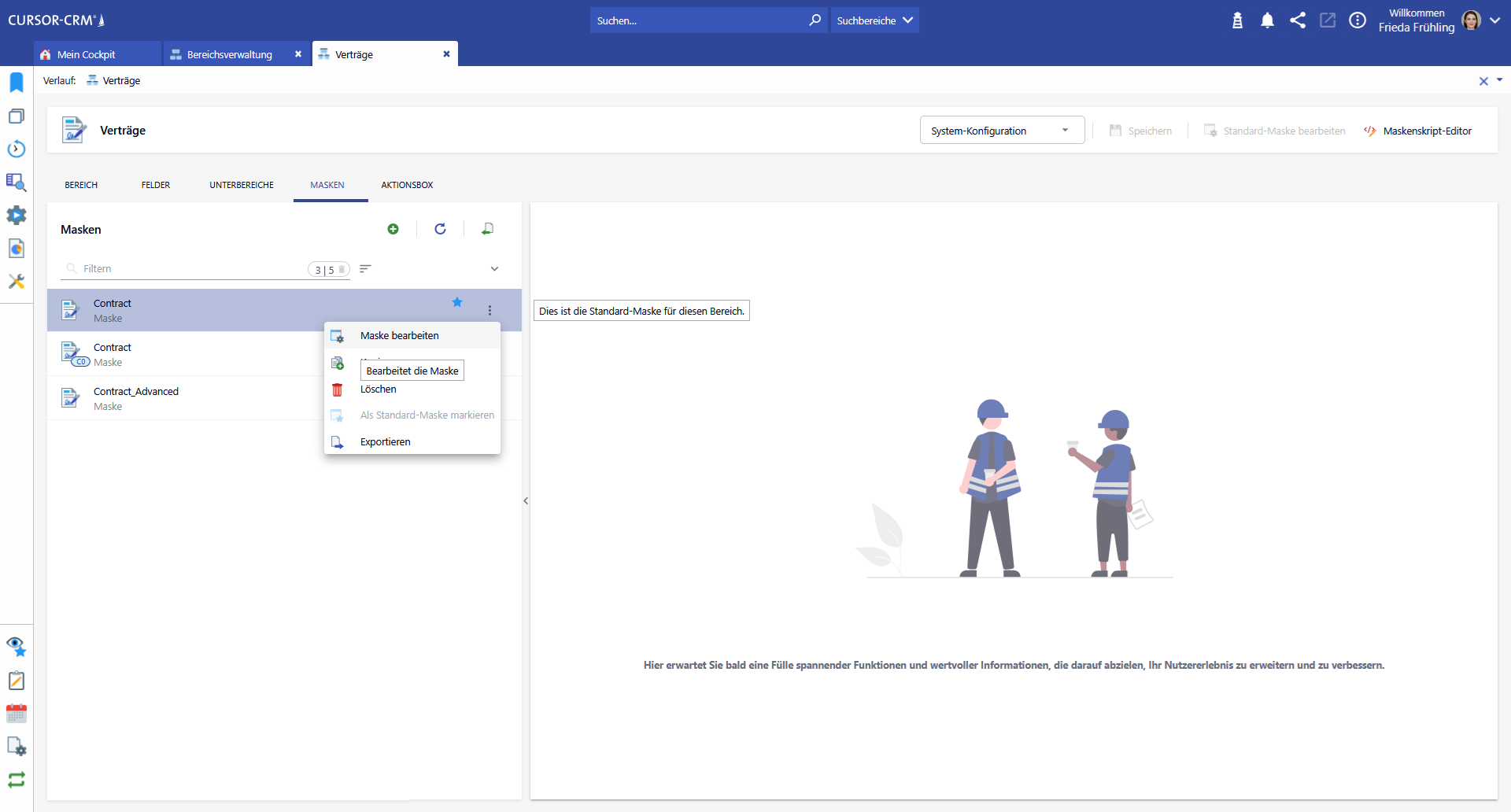Open the calendar icon in sidebar
The width and height of the screenshot is (1511, 812).
click(17, 714)
